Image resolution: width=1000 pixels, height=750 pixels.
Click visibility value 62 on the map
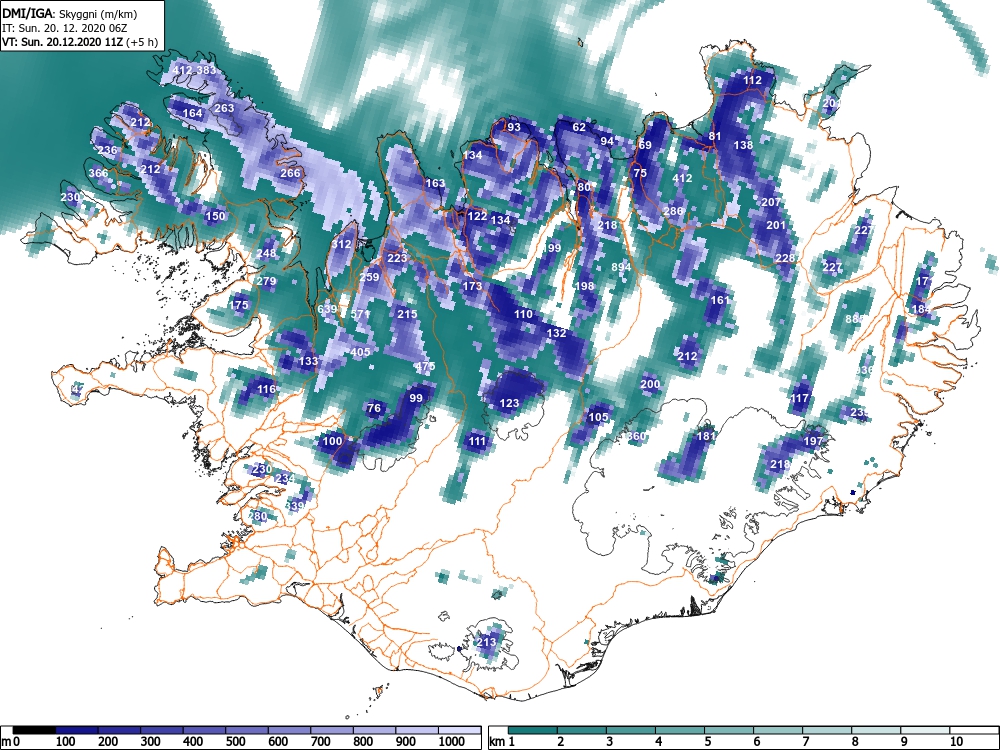[x=578, y=127]
